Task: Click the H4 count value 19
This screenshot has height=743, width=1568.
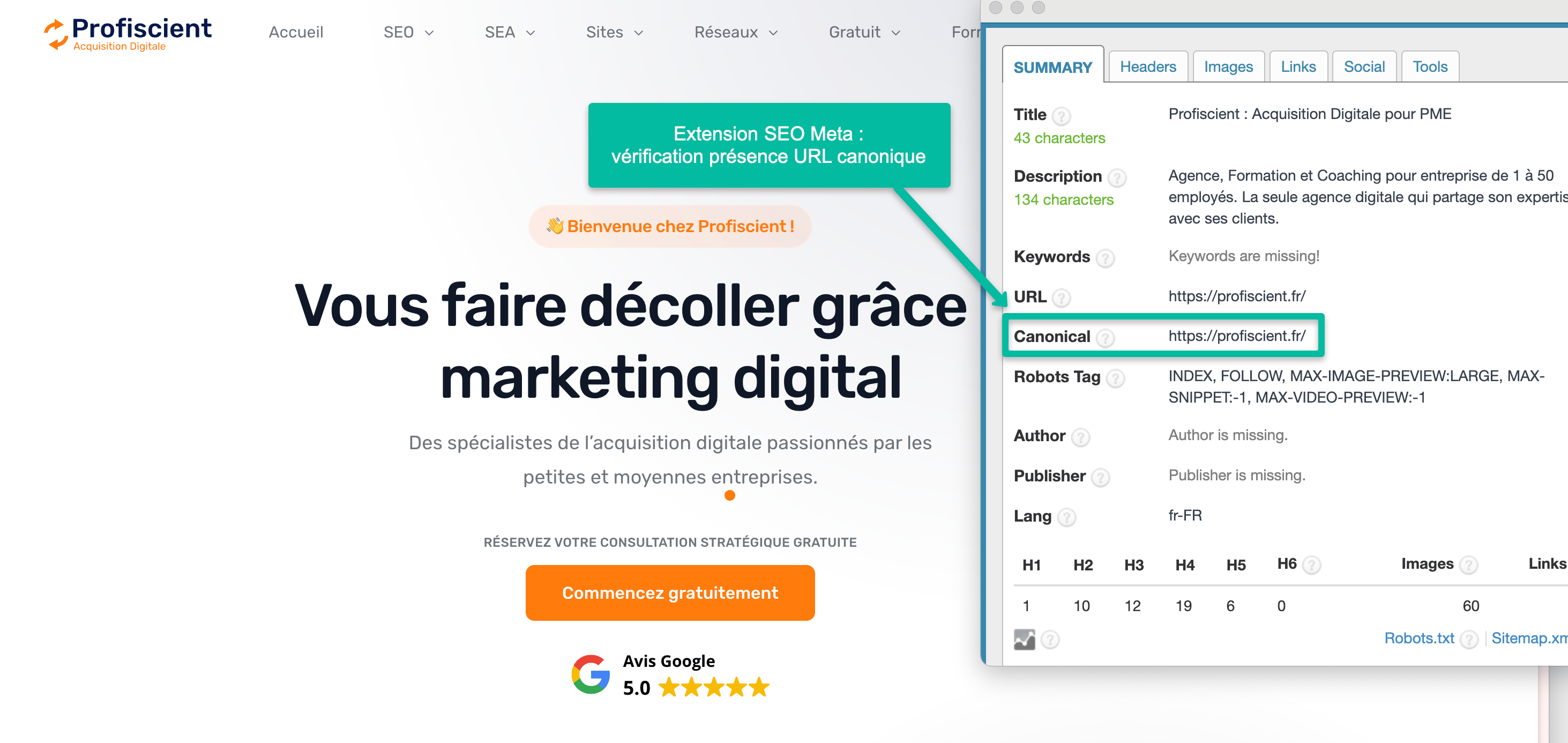Action: (1183, 606)
